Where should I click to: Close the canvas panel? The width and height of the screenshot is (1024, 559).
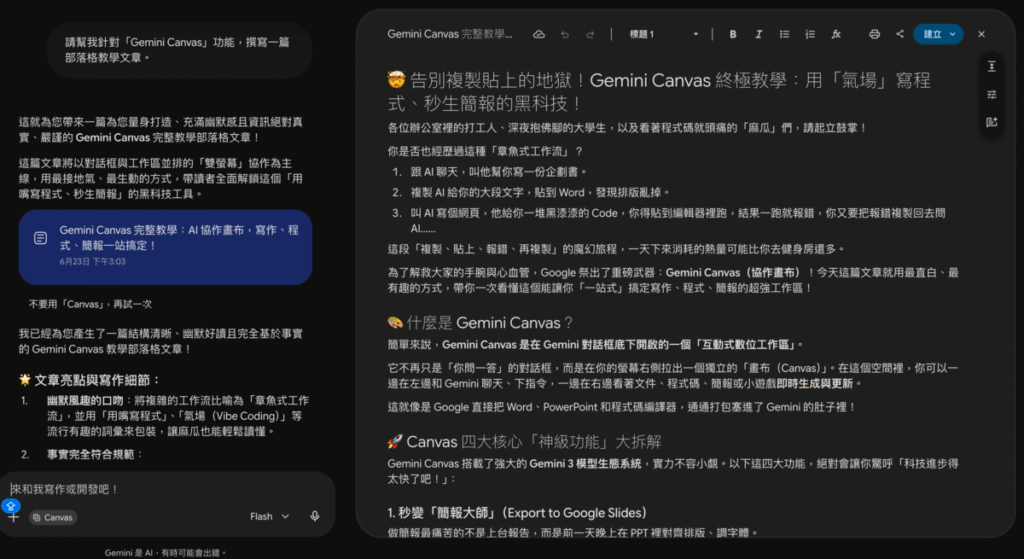tap(981, 35)
